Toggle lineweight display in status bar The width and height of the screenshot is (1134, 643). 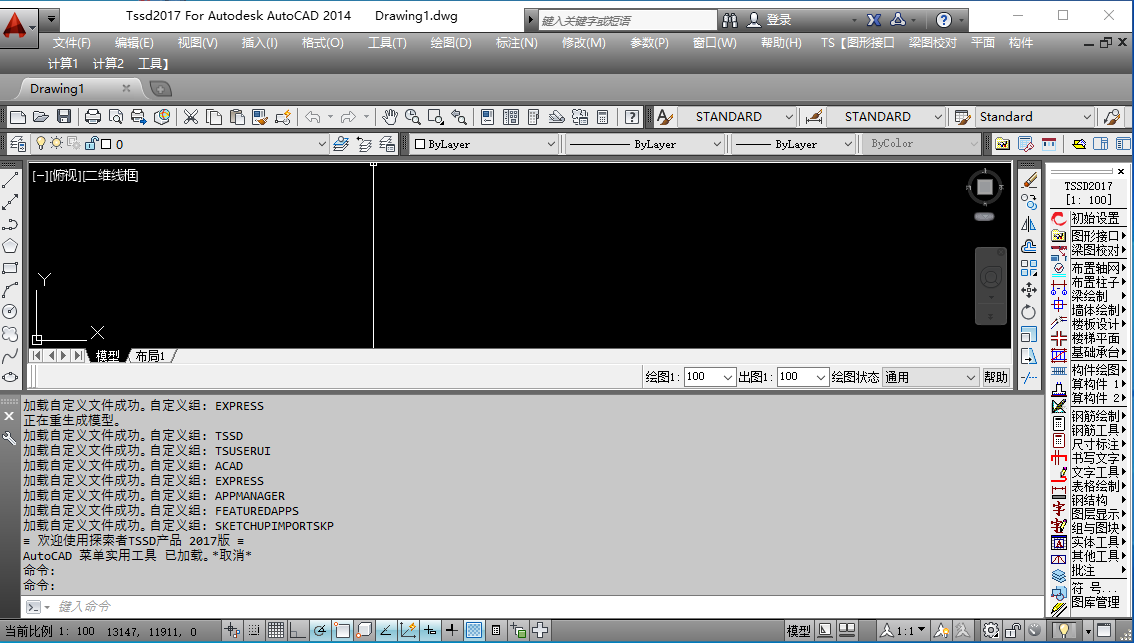pyautogui.click(x=452, y=631)
